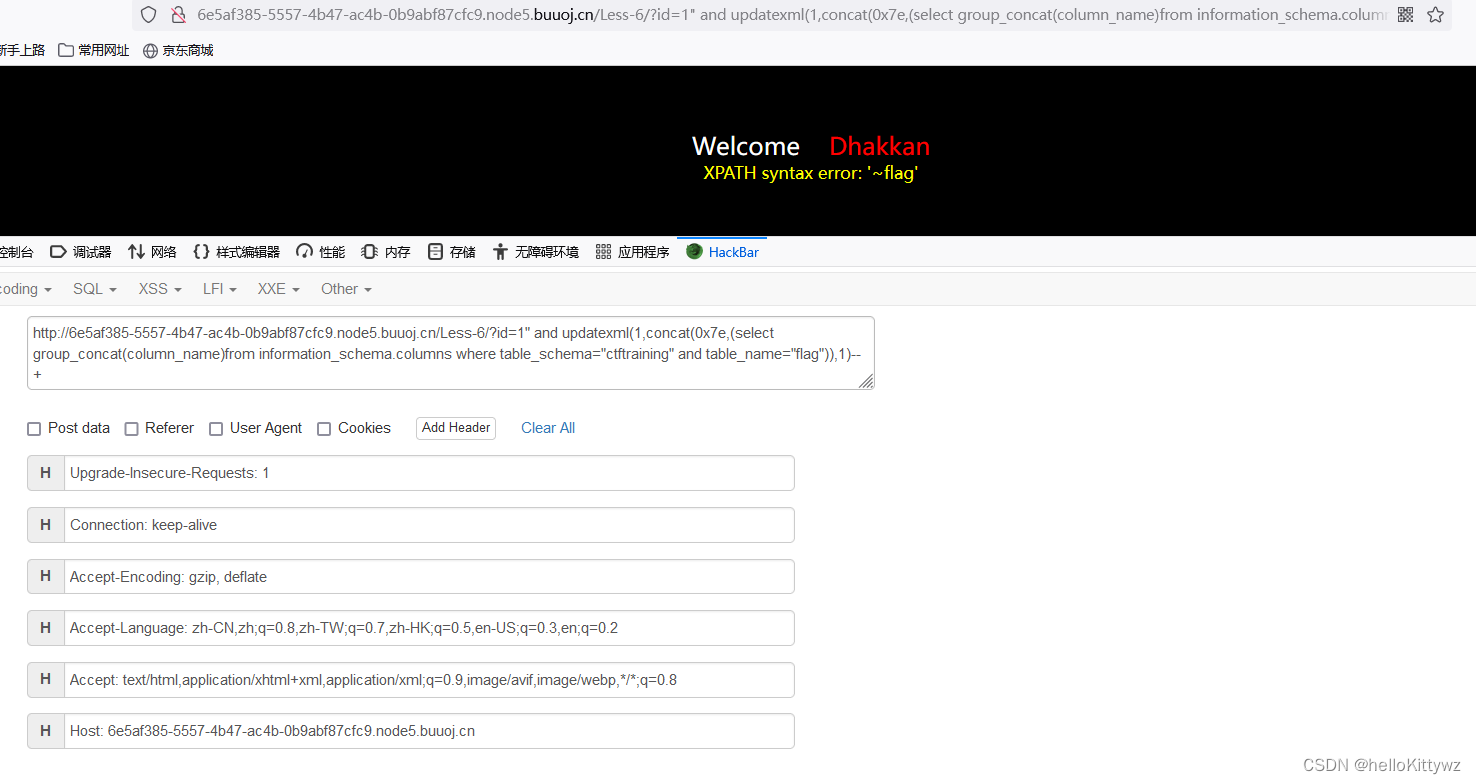Enable the Post data checkbox

coord(34,429)
